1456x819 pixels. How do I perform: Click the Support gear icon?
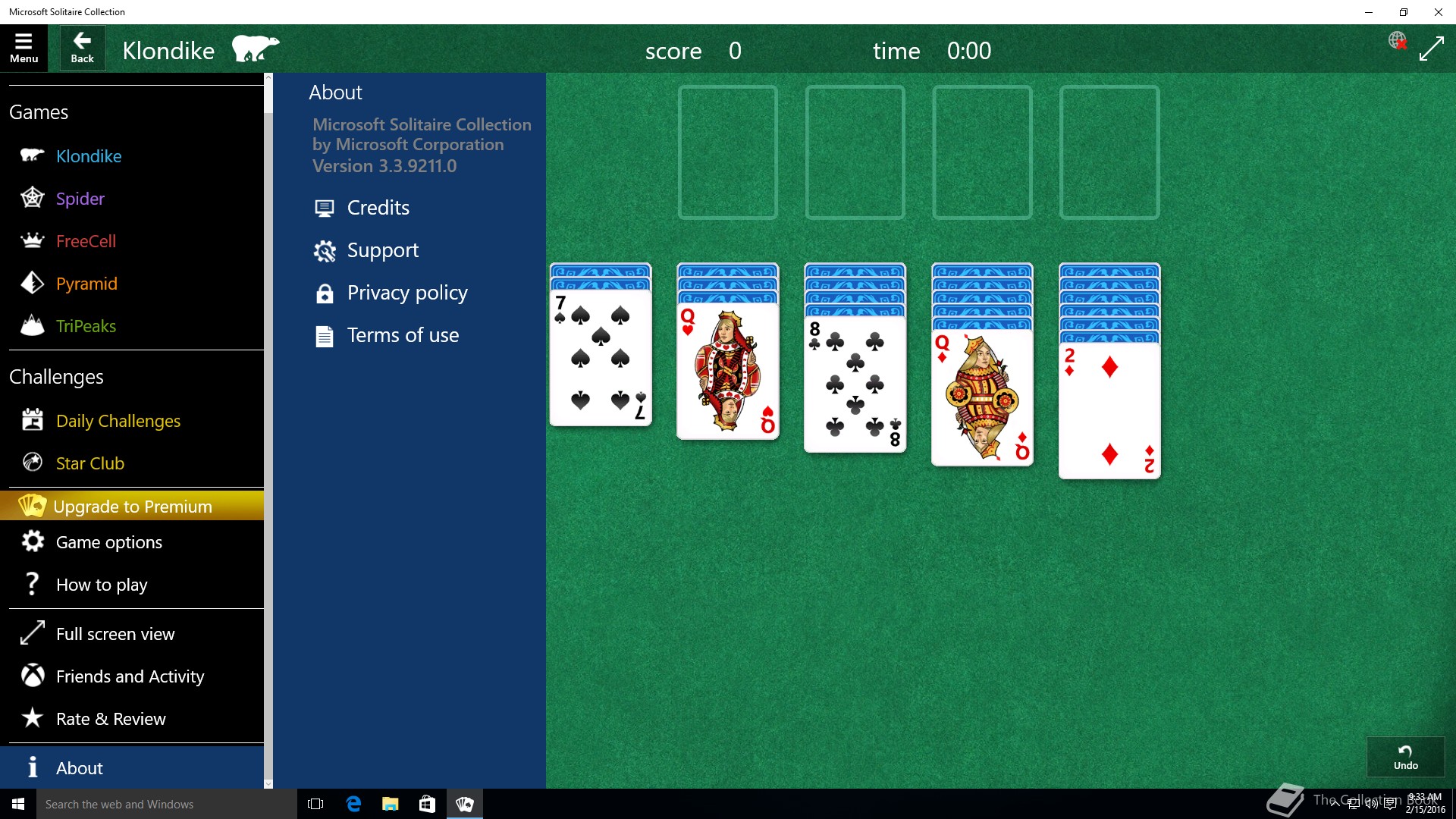click(x=325, y=251)
